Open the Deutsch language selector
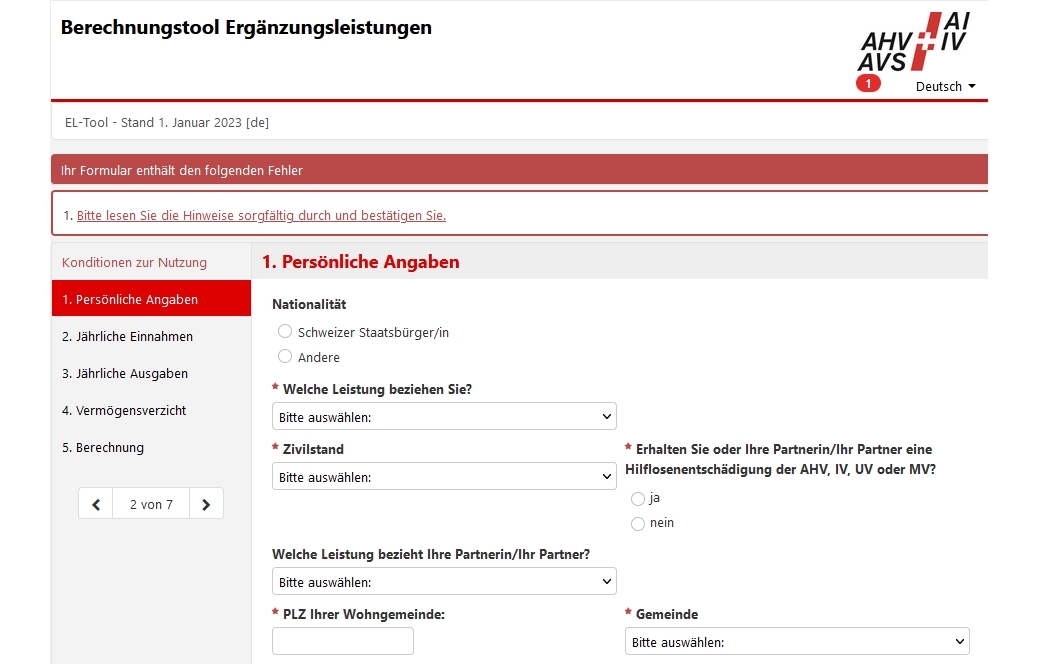Image resolution: width=1038 pixels, height=664 pixels. tap(945, 87)
